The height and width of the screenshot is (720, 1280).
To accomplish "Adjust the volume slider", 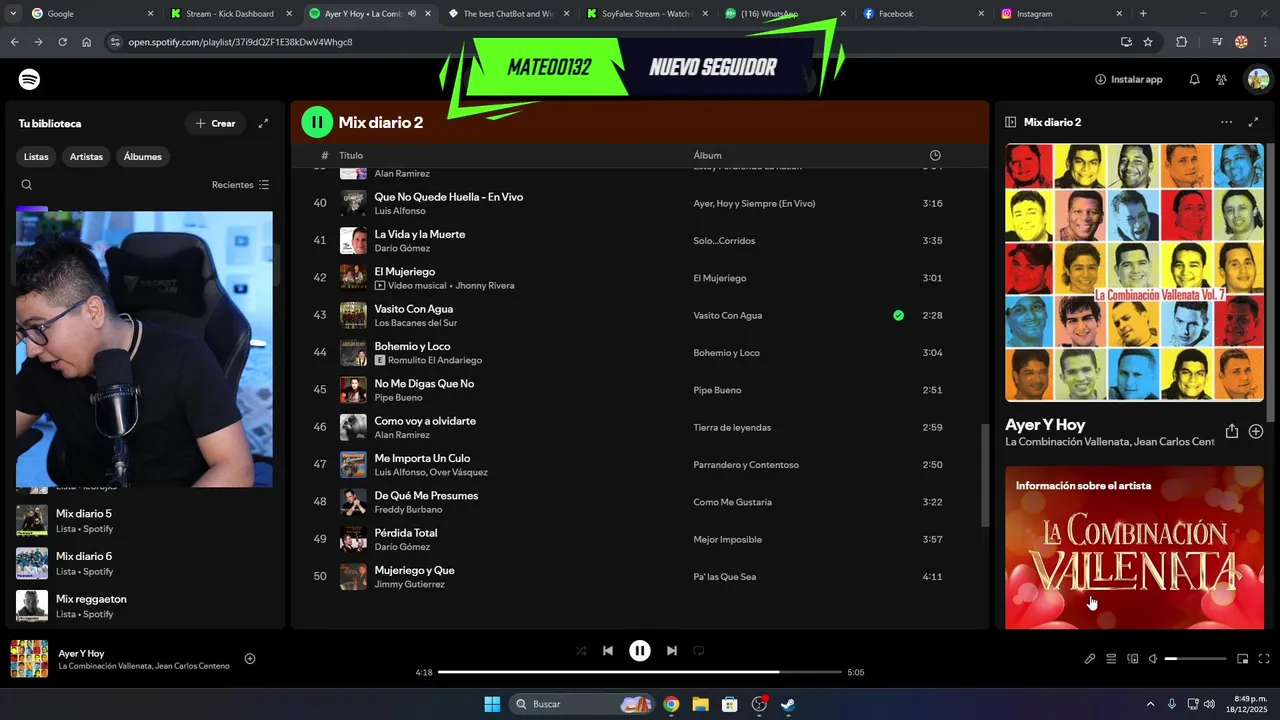I will [1195, 659].
